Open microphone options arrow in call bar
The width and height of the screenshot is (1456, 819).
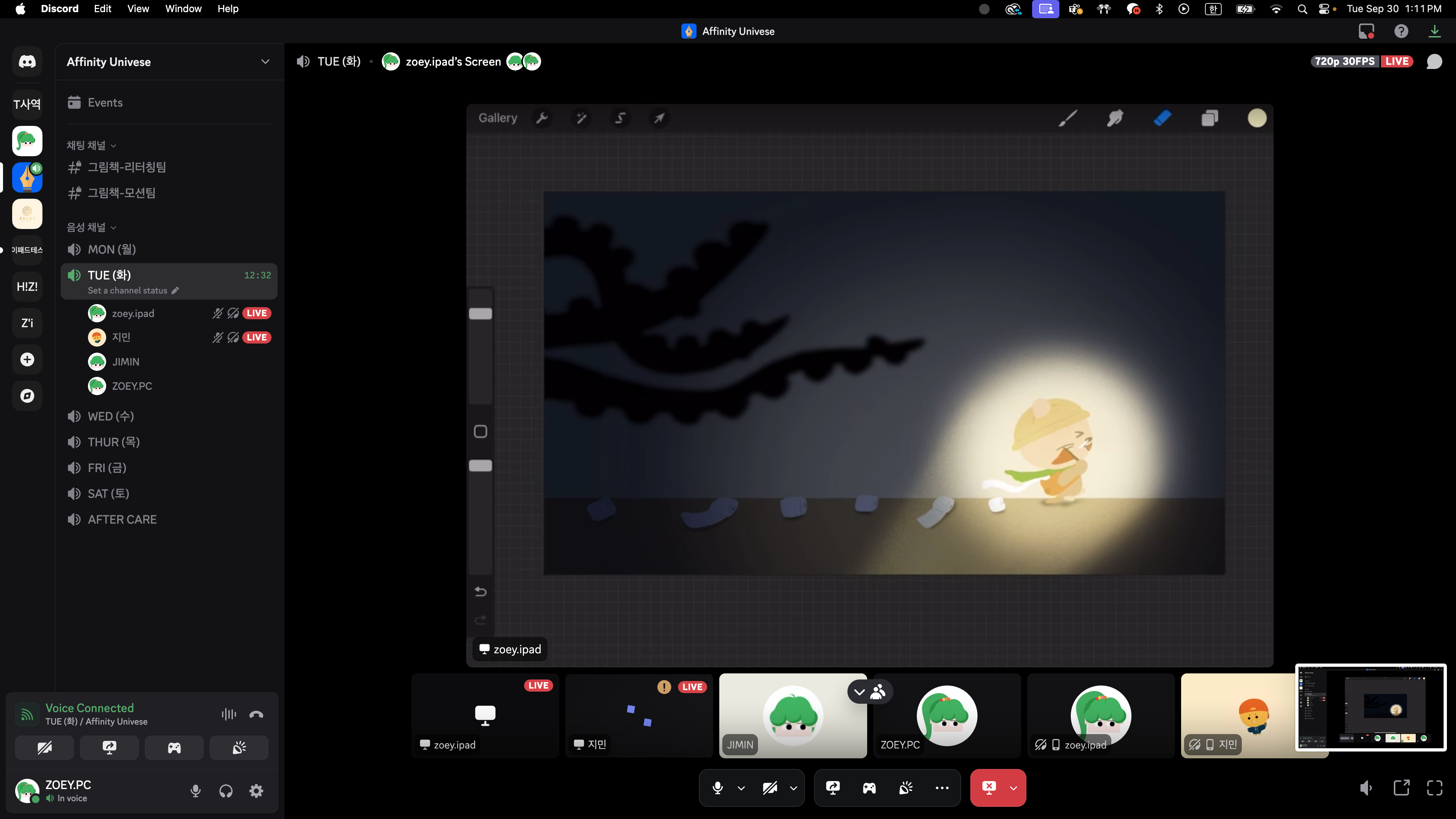(741, 788)
